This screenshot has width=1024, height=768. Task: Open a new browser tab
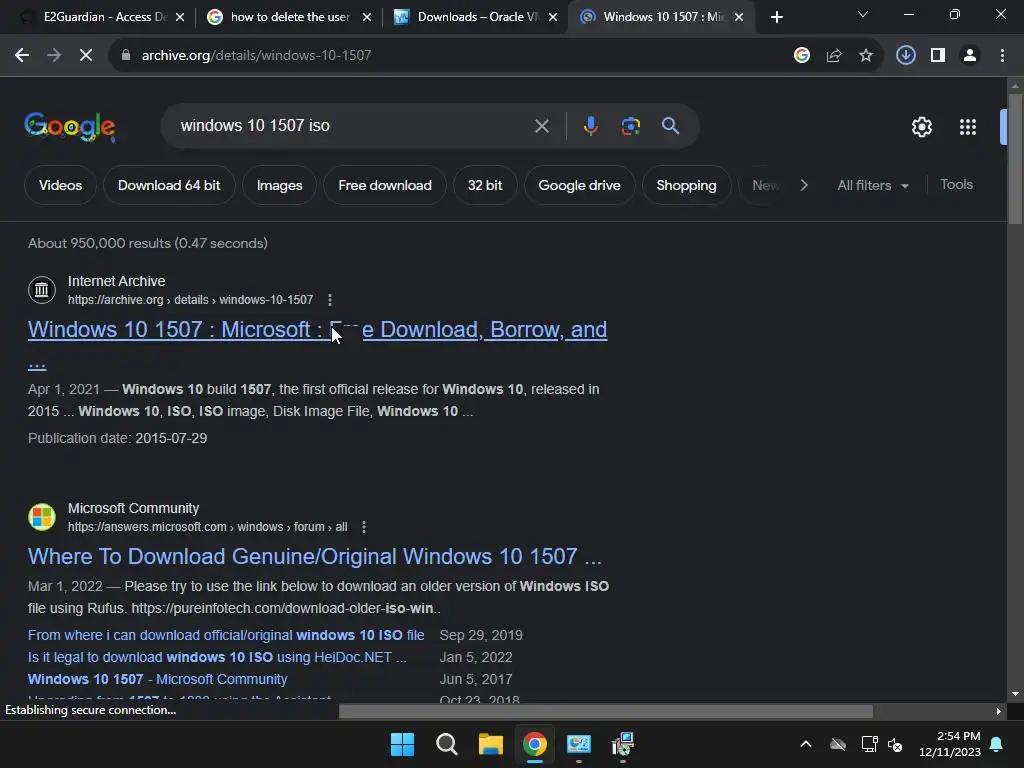tap(776, 17)
